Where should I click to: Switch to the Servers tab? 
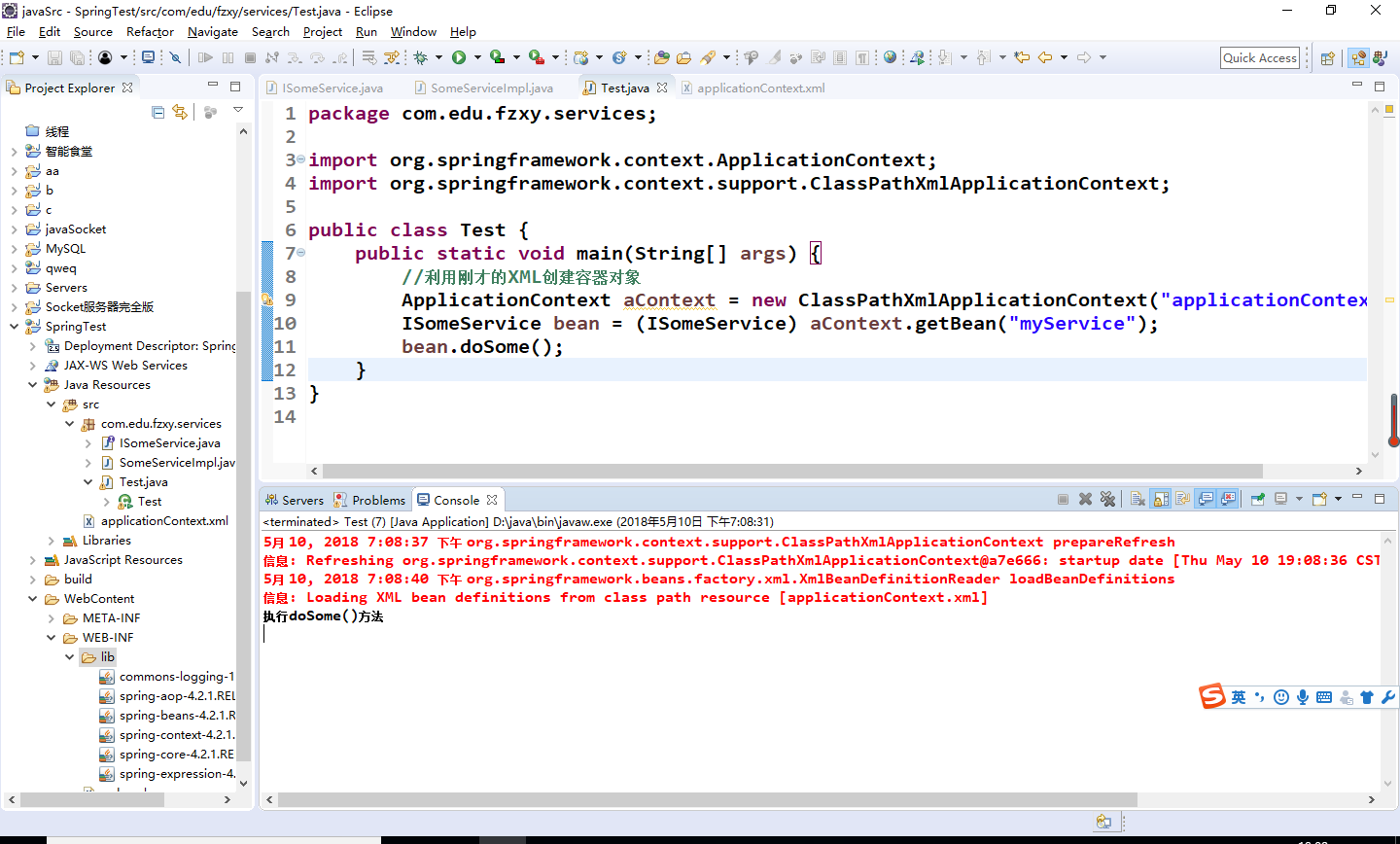pyautogui.click(x=294, y=500)
